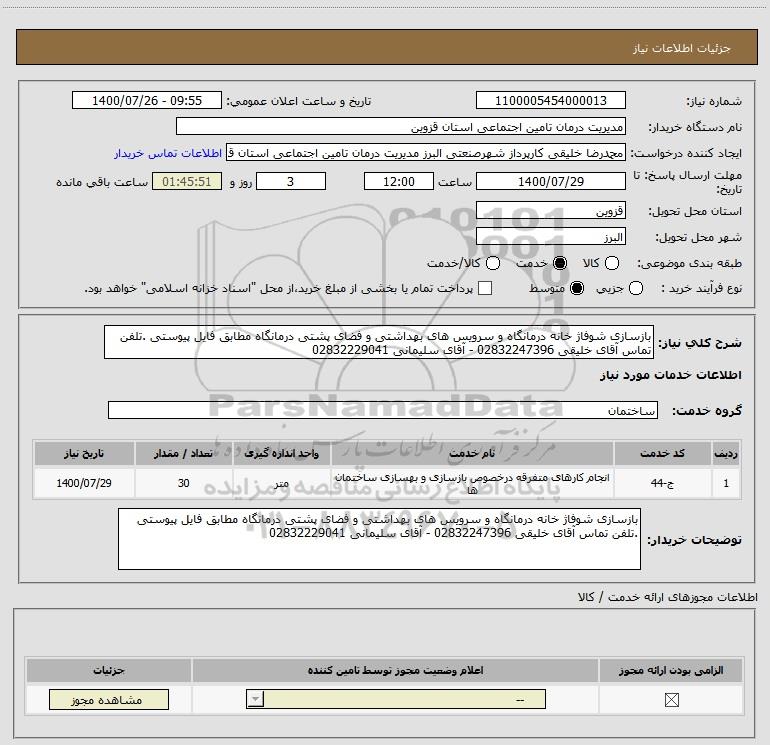Click the مشاهده مجوز button
Image resolution: width=770 pixels, height=745 pixels.
click(109, 700)
